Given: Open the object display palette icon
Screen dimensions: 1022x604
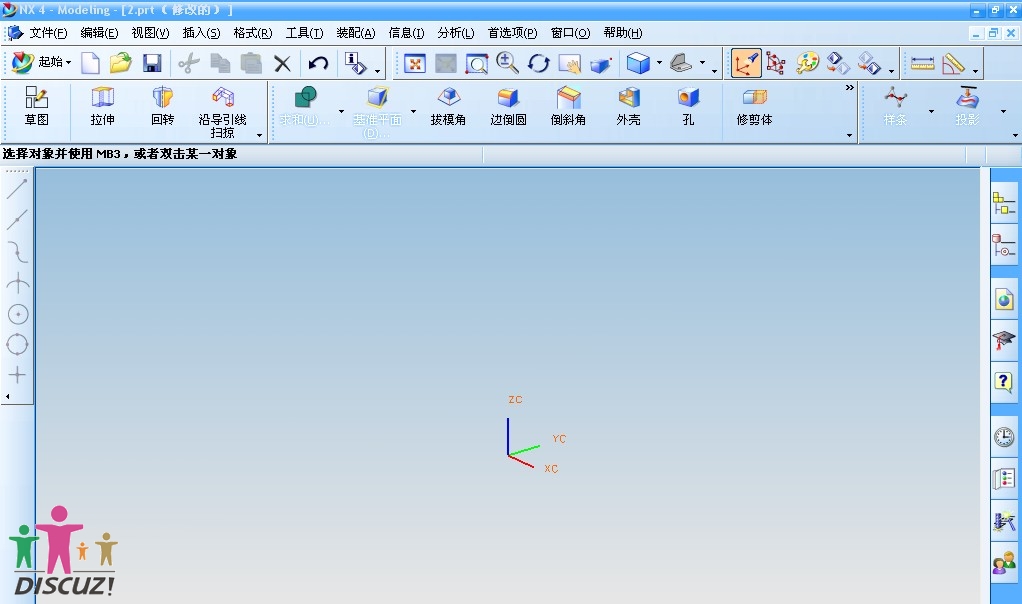Looking at the screenshot, I should 807,63.
